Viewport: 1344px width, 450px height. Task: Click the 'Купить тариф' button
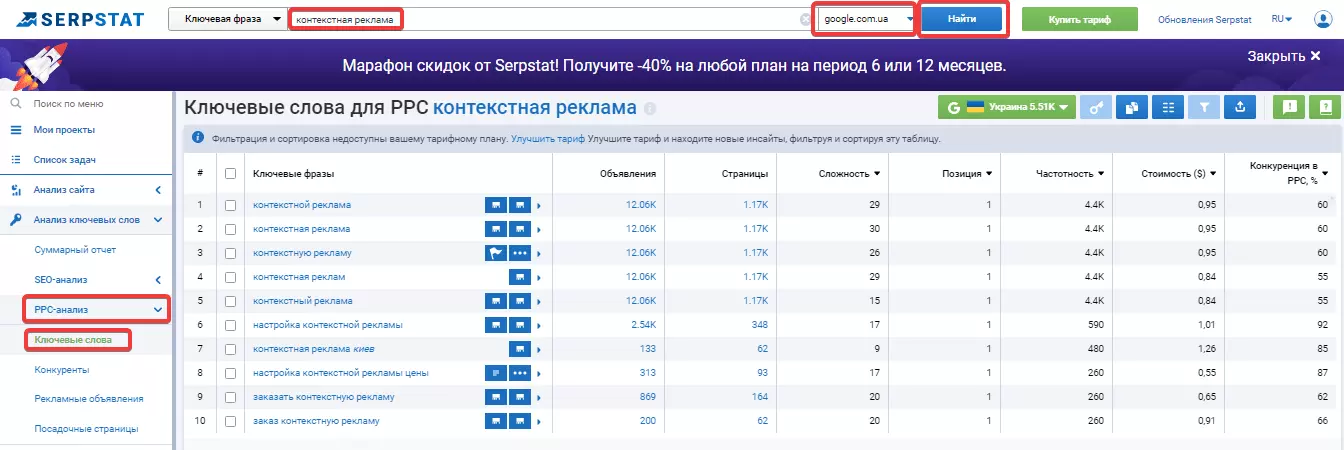1079,20
